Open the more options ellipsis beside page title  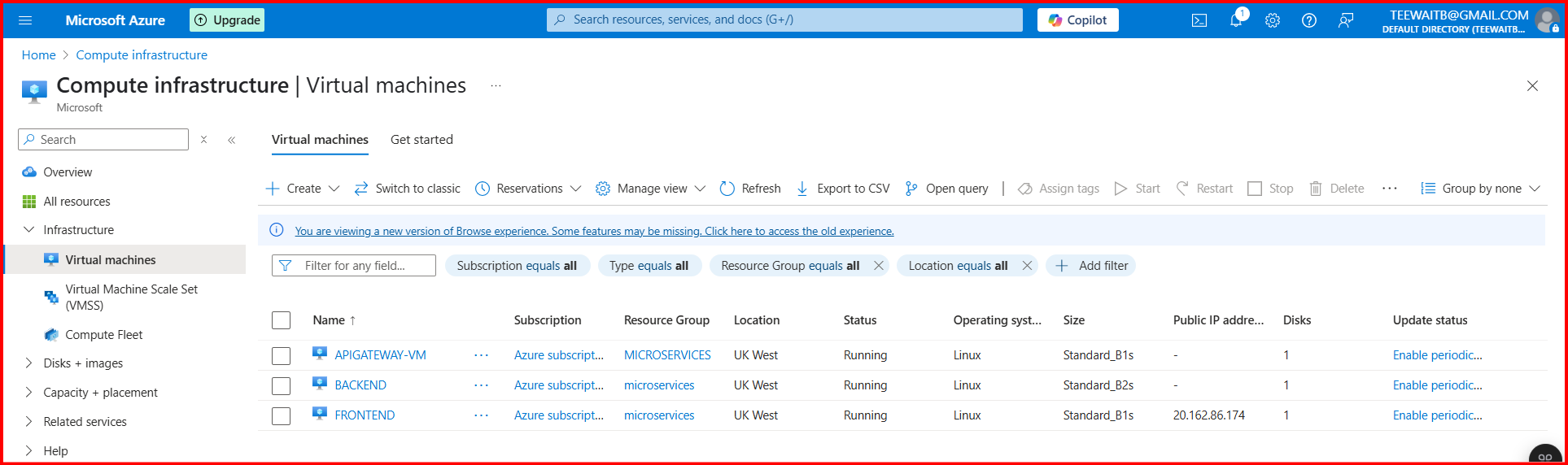point(496,85)
